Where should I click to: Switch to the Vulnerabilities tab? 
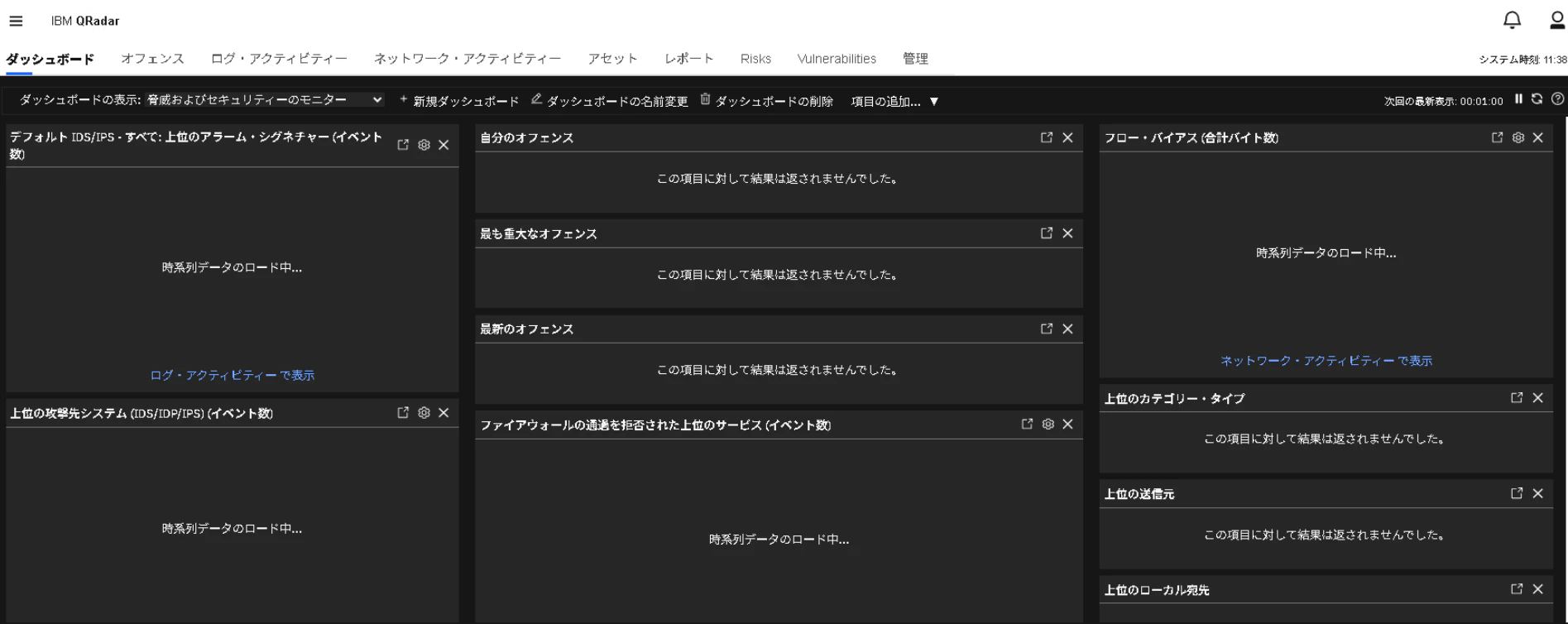click(837, 59)
